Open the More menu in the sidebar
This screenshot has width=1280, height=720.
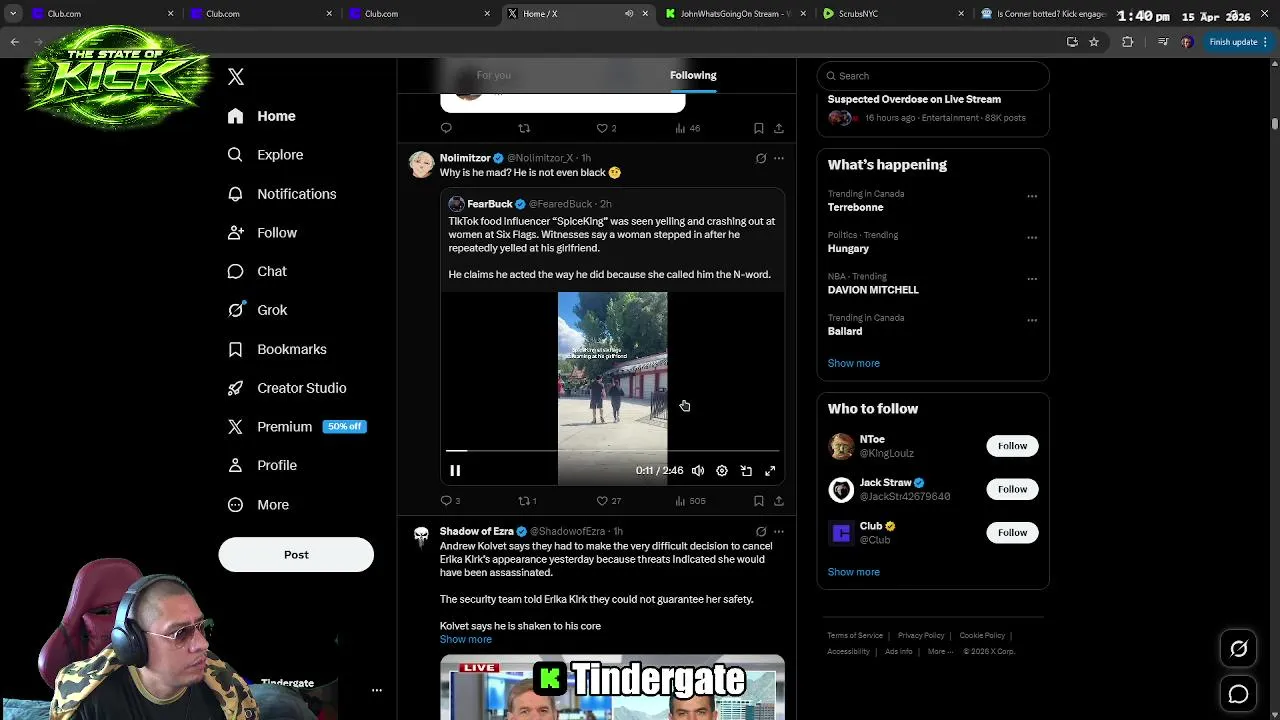tap(258, 505)
